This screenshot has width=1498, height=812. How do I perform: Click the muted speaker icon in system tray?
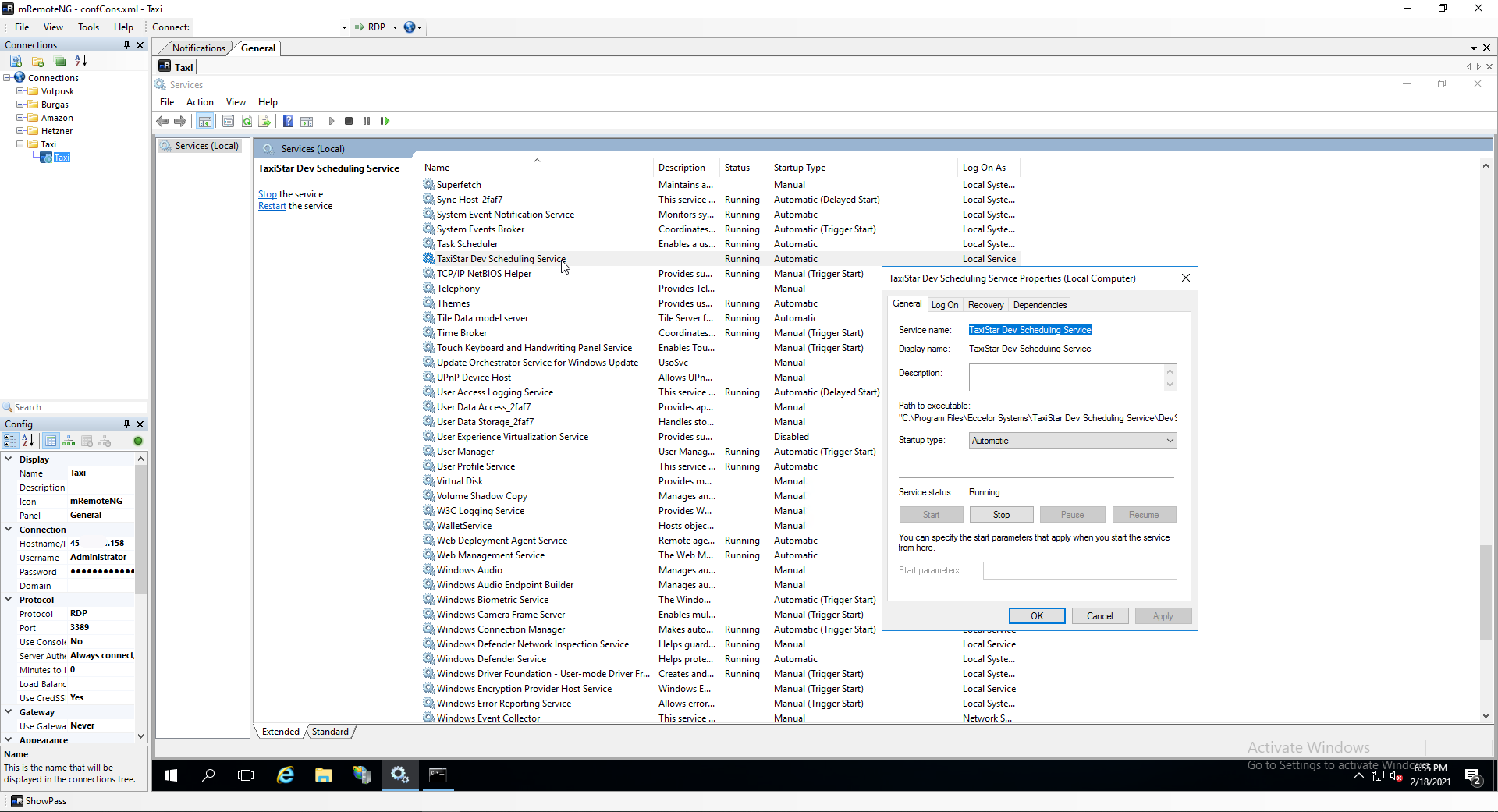coord(1397,776)
